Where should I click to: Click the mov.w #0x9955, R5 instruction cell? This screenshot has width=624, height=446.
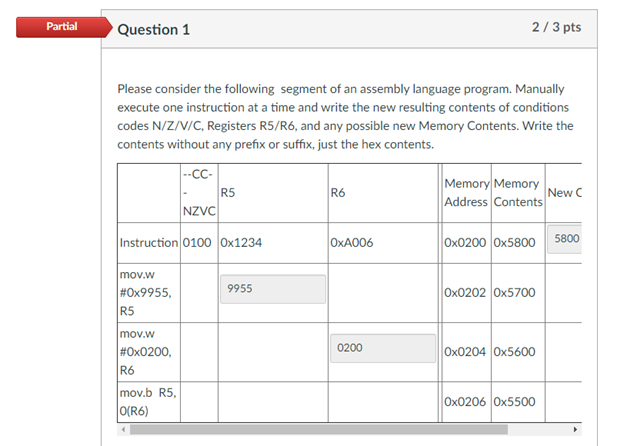coord(149,293)
